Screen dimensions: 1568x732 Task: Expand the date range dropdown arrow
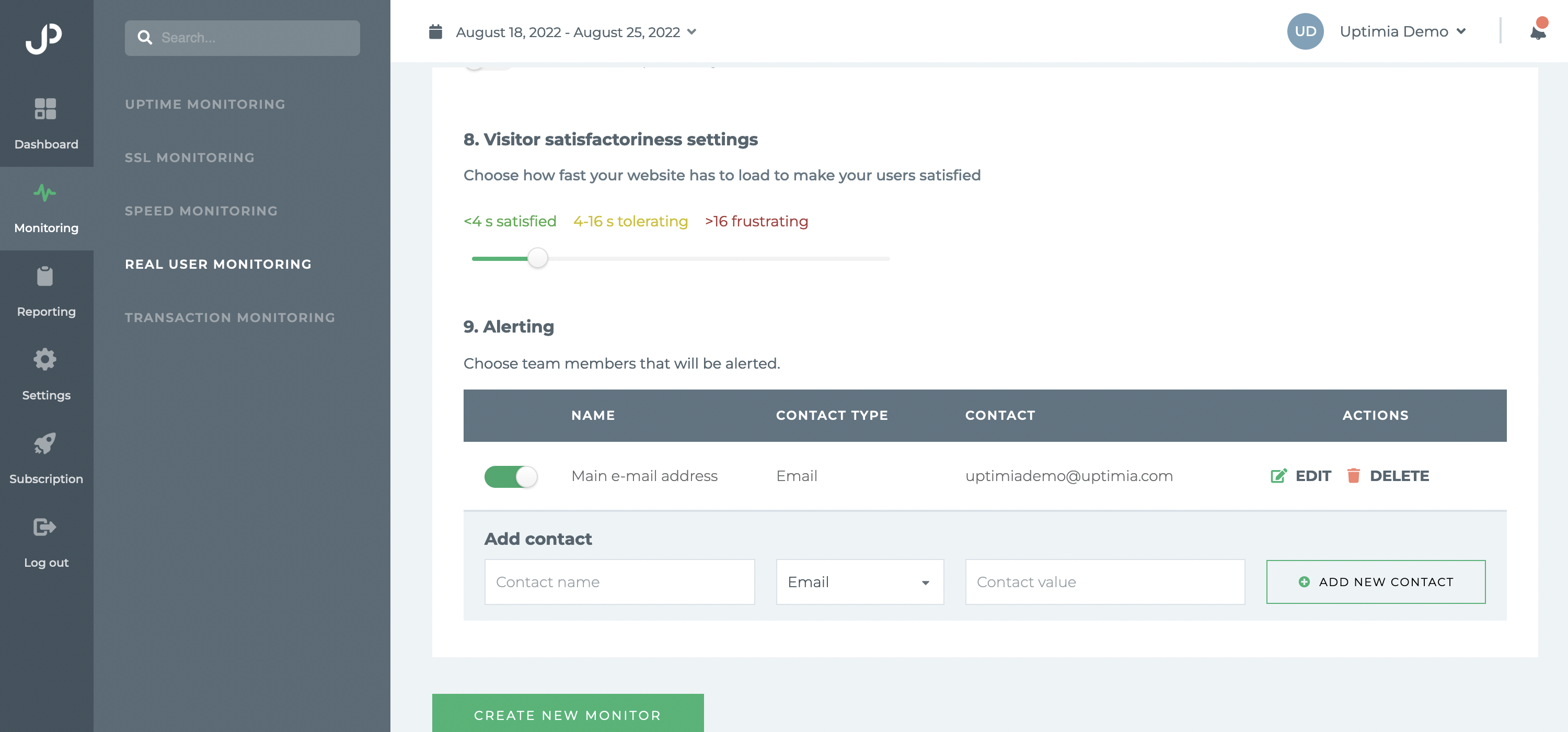click(691, 32)
